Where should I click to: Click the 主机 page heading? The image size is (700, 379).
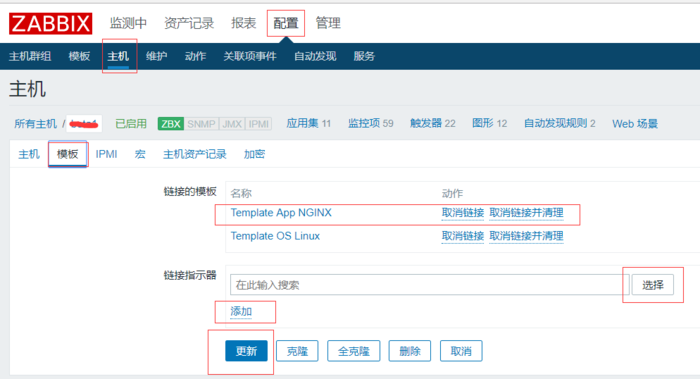coord(27,89)
